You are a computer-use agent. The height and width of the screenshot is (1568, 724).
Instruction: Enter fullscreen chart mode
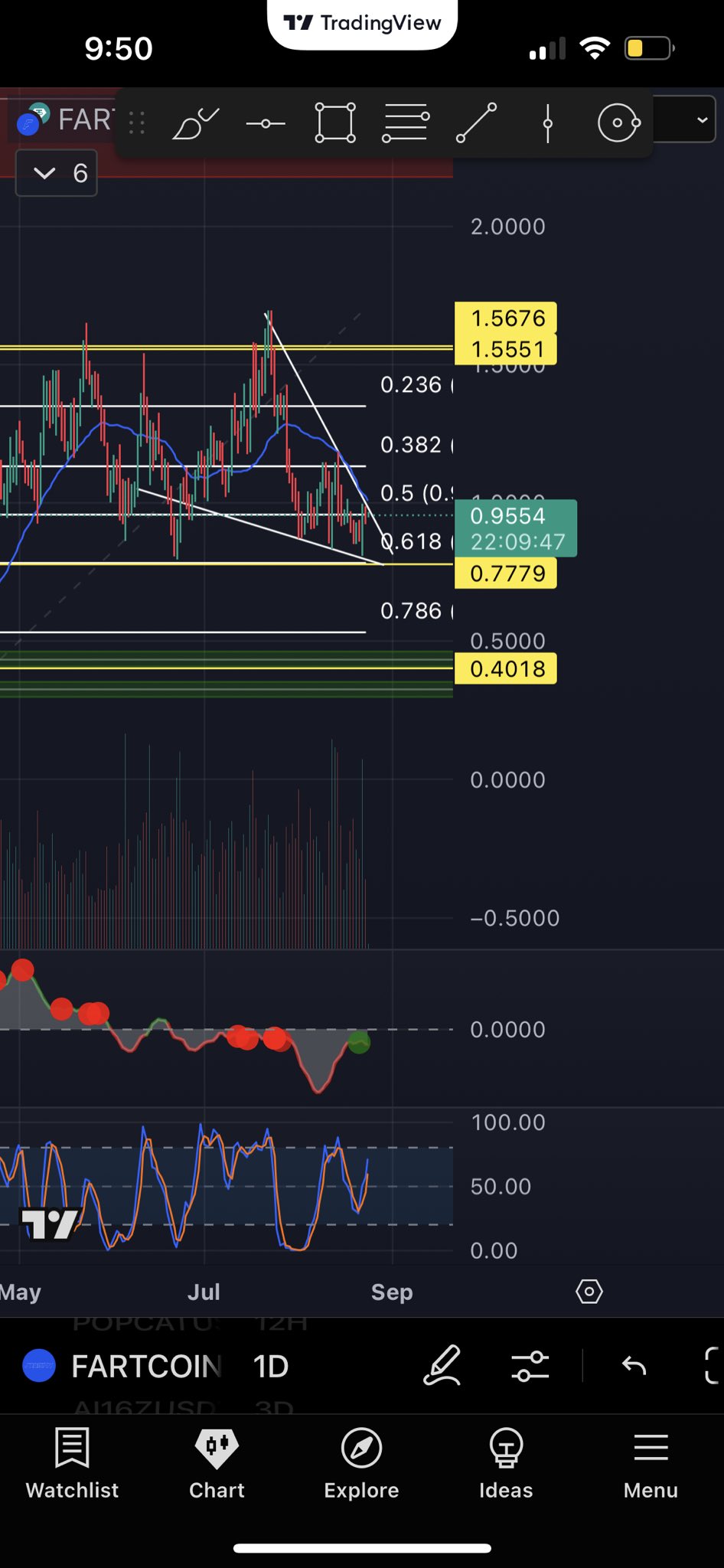coord(712,1366)
